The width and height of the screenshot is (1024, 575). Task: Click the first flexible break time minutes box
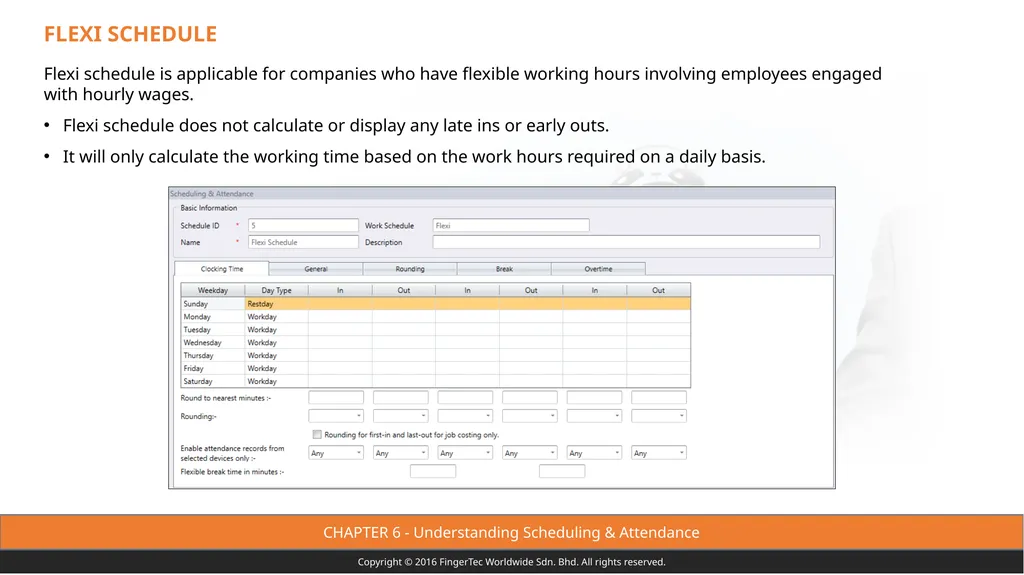tap(433, 471)
